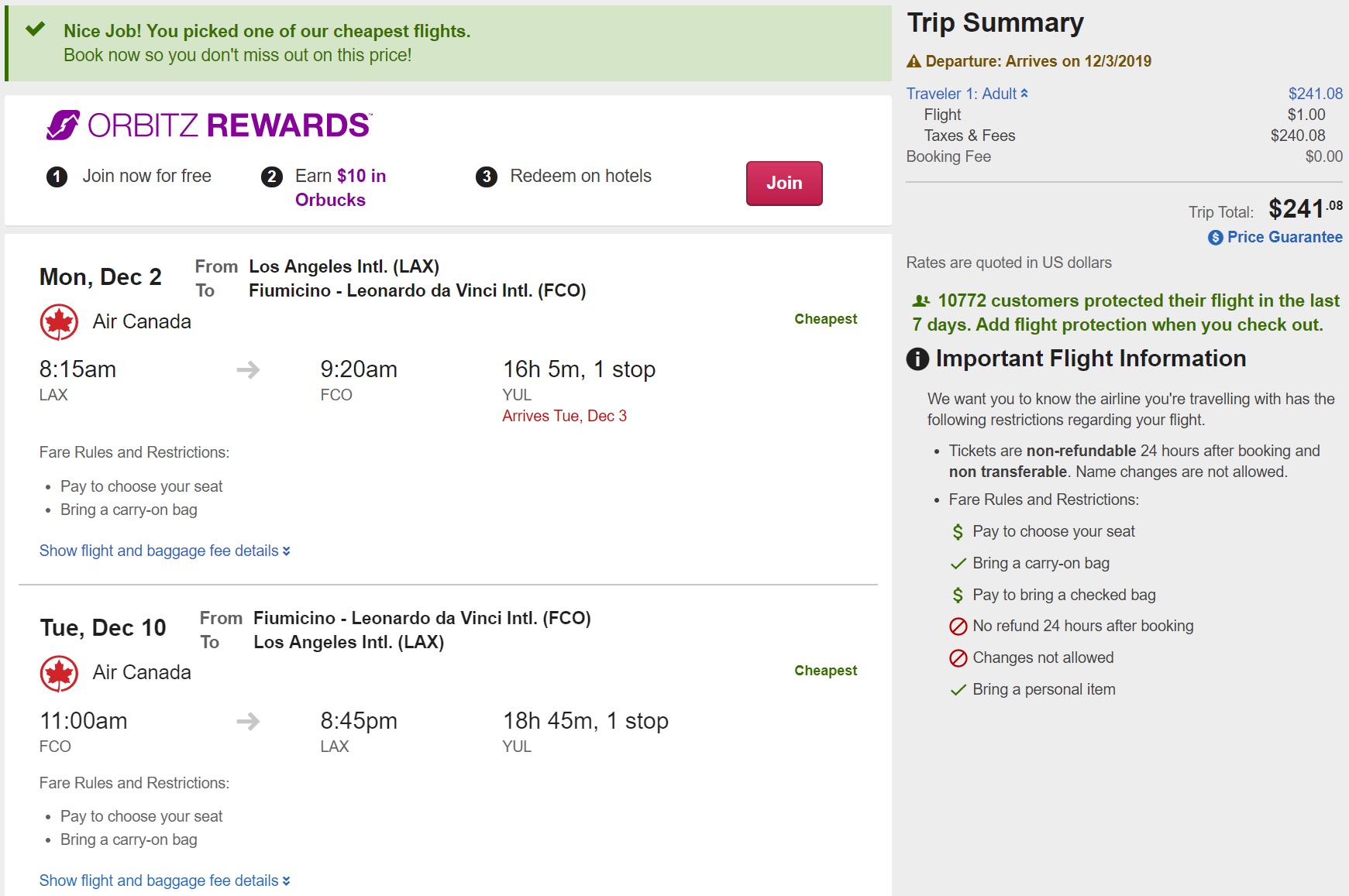Click the customers protected flight people icon

click(x=921, y=301)
